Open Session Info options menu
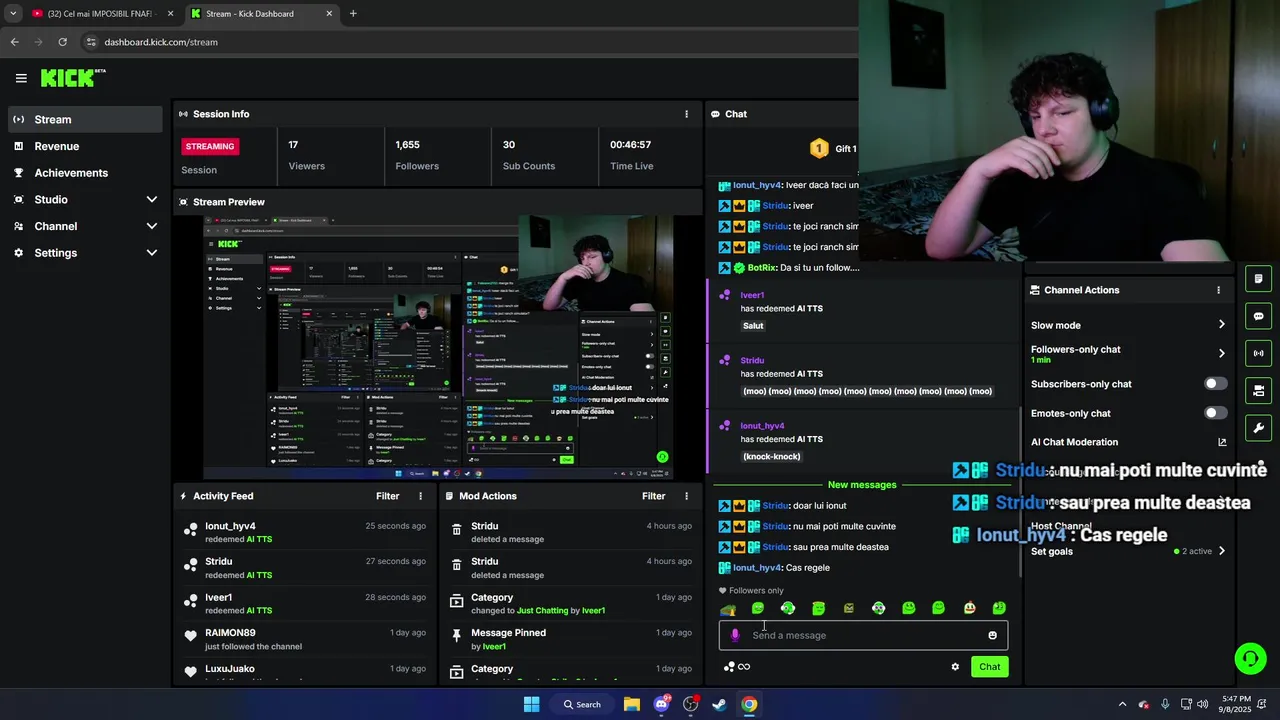Image resolution: width=1280 pixels, height=720 pixels. [686, 114]
